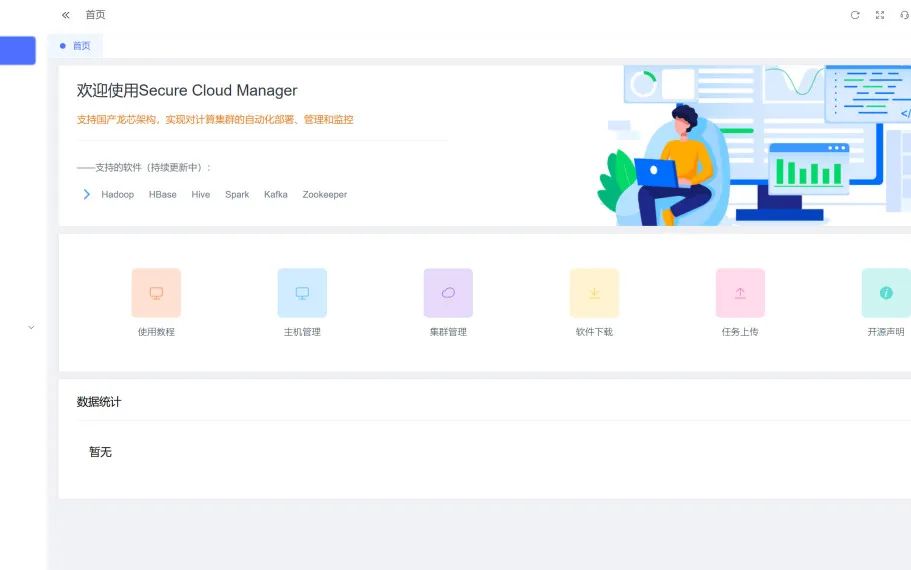Enter fullscreen using the expand icon
The image size is (911, 570).
(880, 15)
